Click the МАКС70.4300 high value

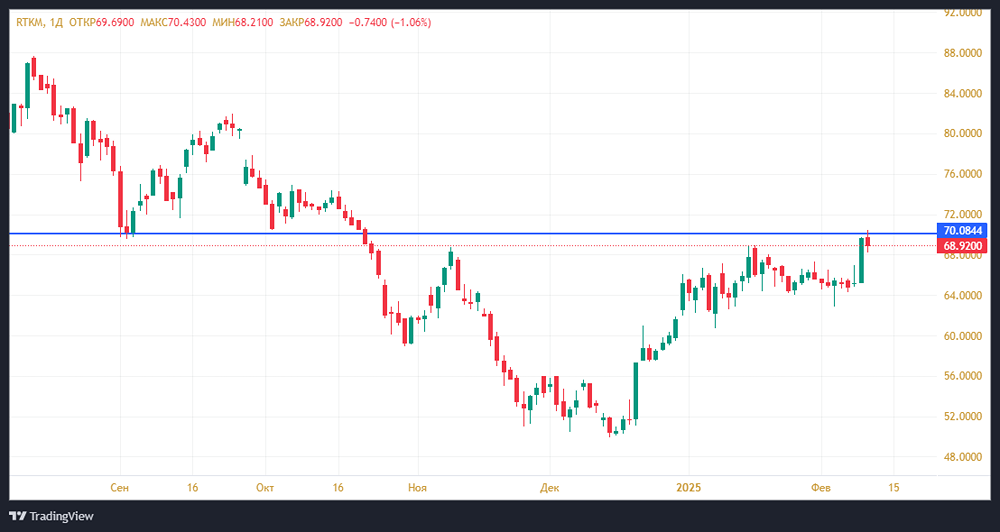tap(173, 22)
